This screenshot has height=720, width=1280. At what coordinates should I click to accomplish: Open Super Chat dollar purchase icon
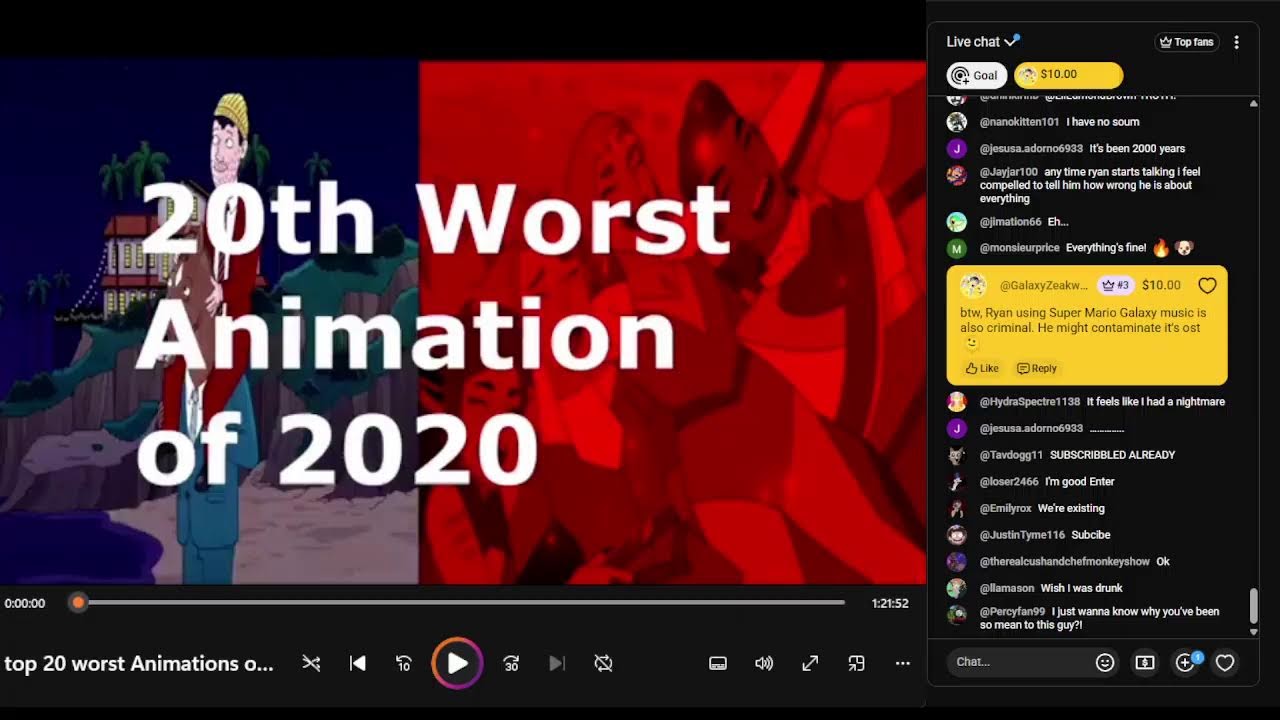(1145, 662)
